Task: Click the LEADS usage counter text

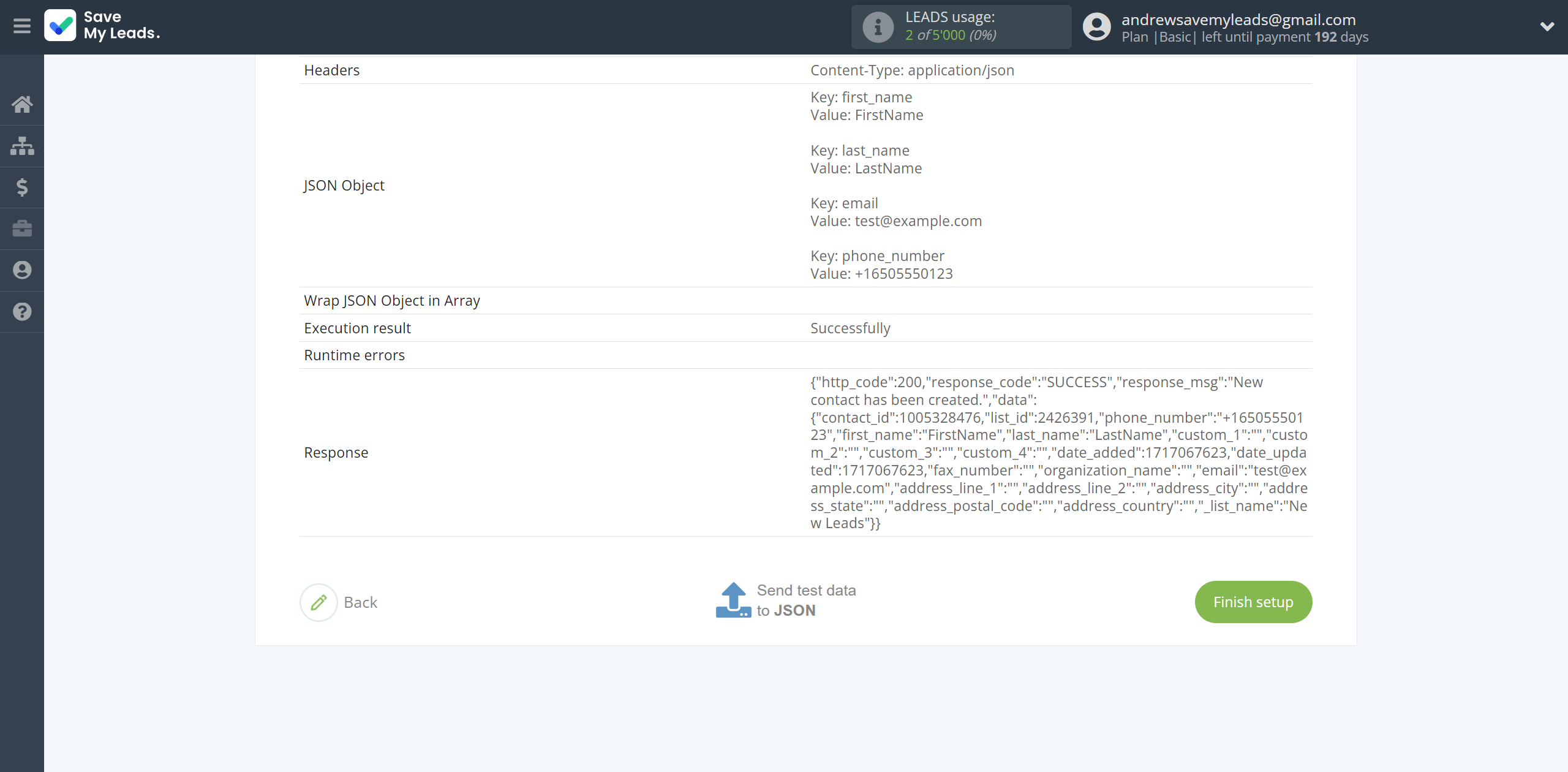Action: (x=951, y=35)
